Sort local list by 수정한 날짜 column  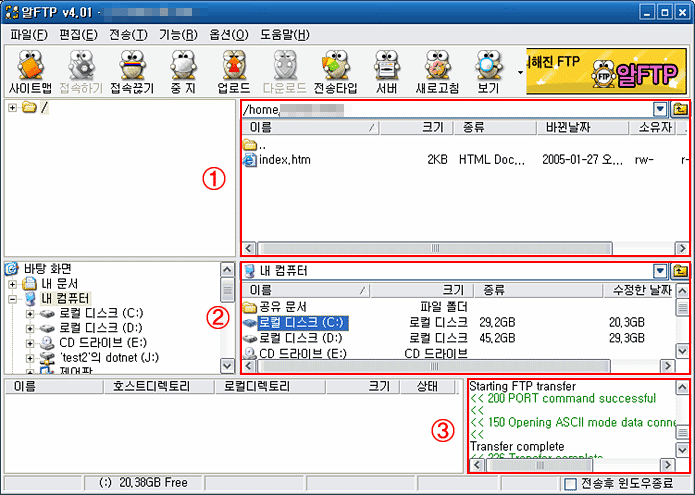tap(639, 290)
